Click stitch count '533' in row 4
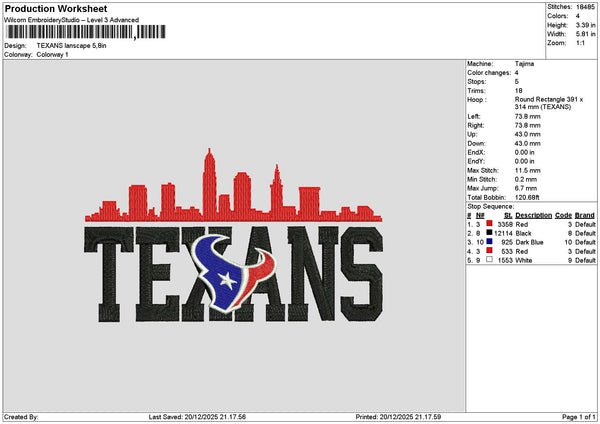 click(507, 251)
